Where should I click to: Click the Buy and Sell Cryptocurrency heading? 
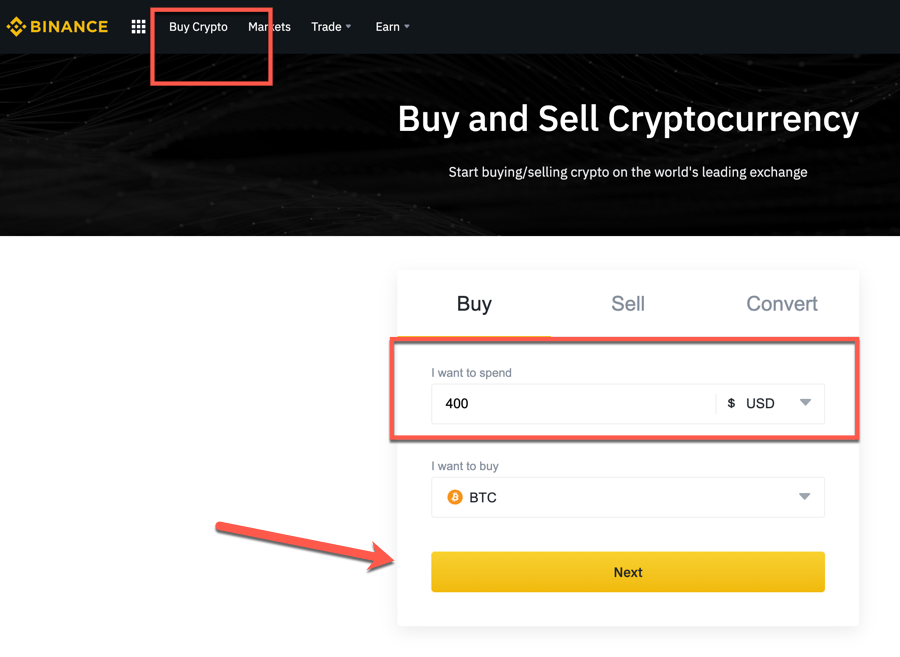click(628, 119)
